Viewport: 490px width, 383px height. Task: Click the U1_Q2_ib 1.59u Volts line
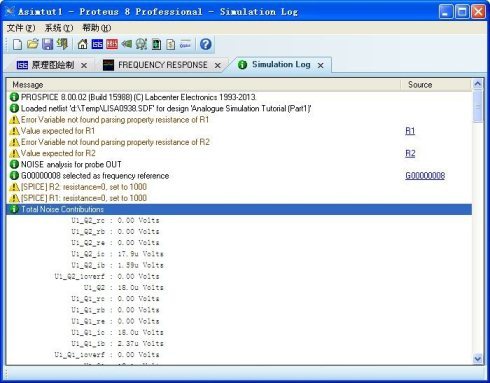tap(117, 265)
